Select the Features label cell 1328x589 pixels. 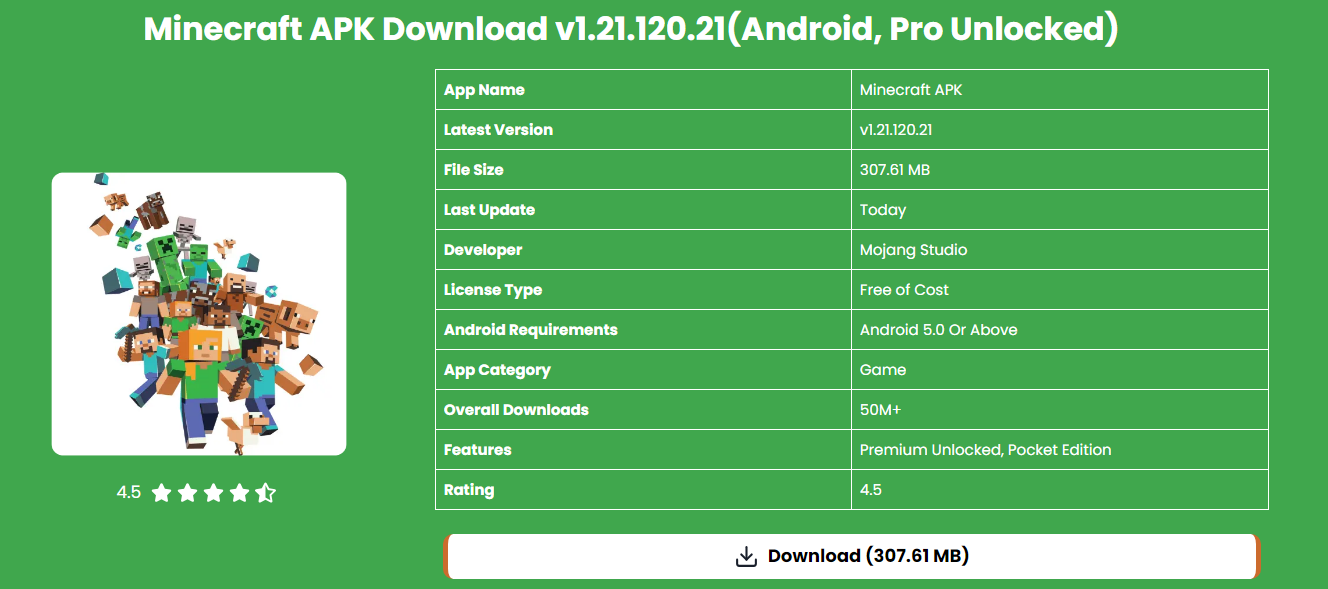pos(643,450)
